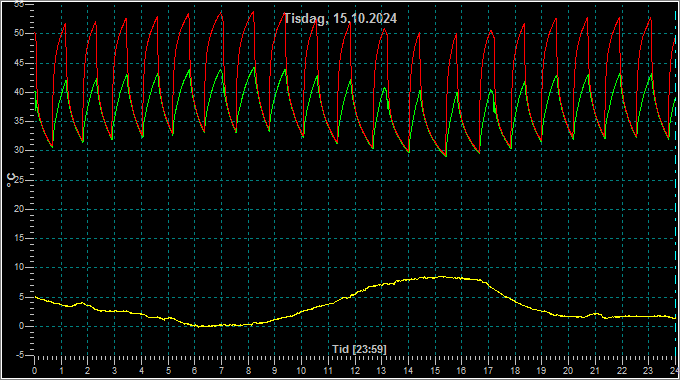This screenshot has height=380, width=680.
Task: Select the 0 value on temperature axis
Action: [21, 326]
